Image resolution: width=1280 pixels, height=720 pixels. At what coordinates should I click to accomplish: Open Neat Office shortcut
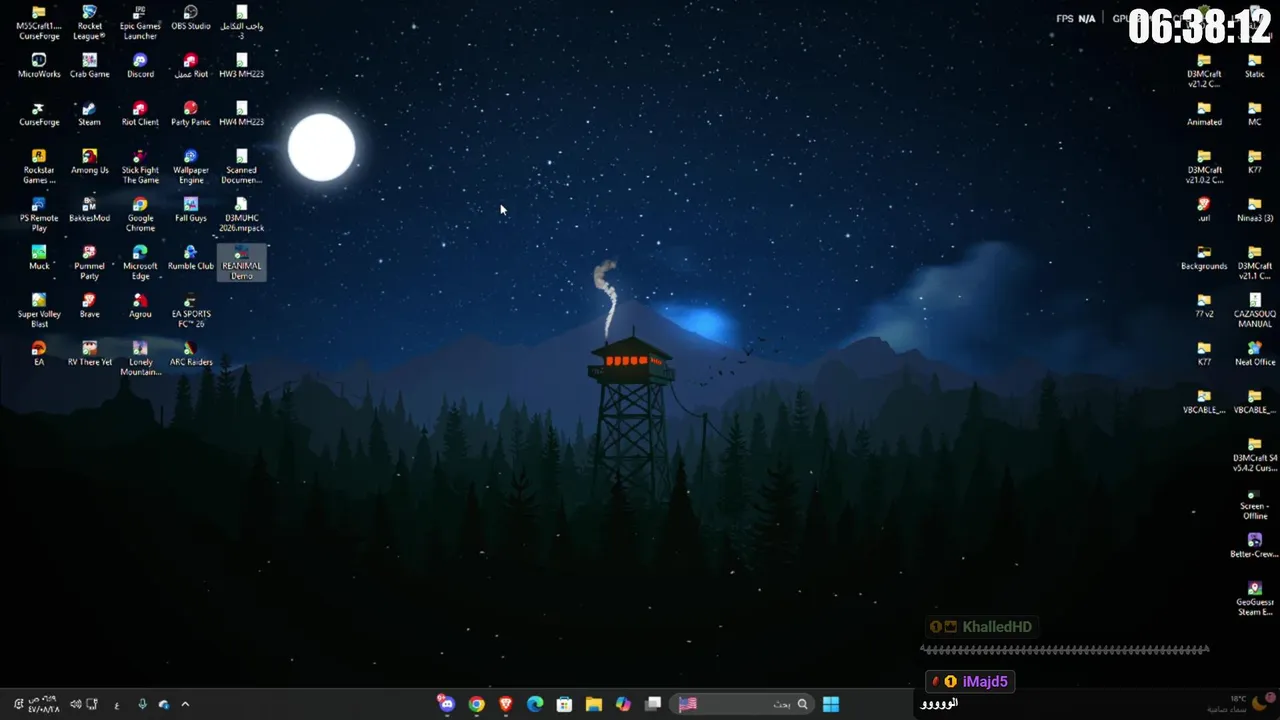click(1254, 354)
